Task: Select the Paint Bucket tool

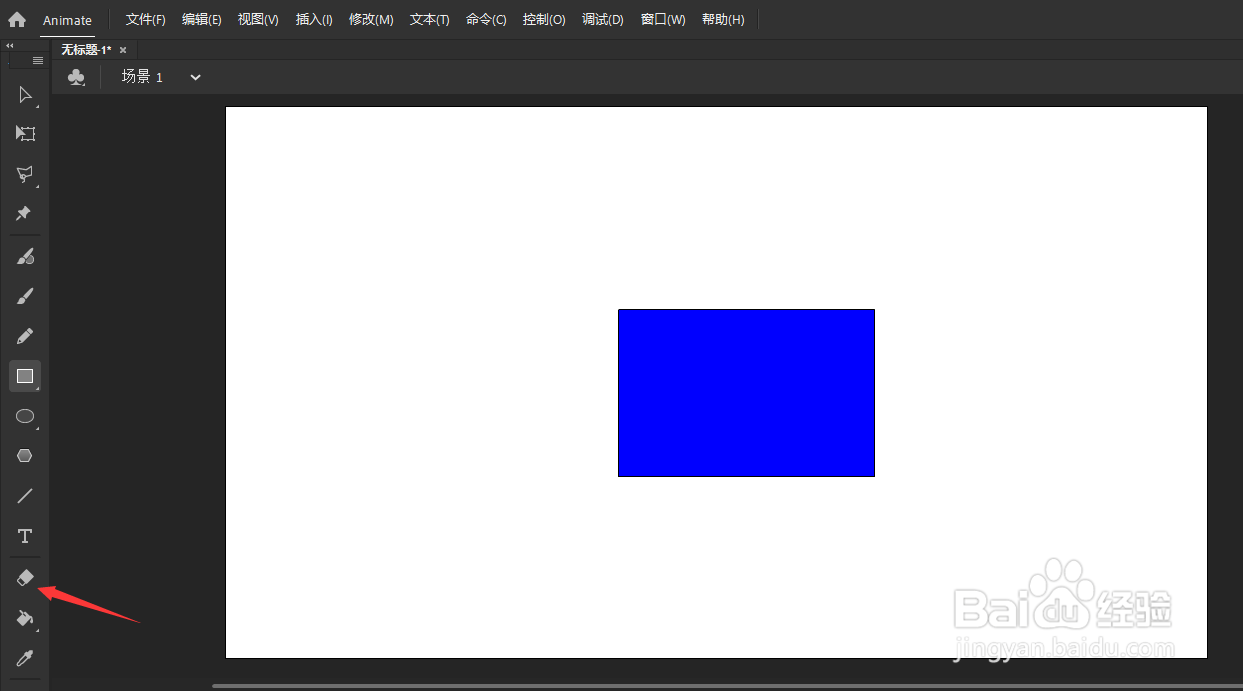Action: 25,618
